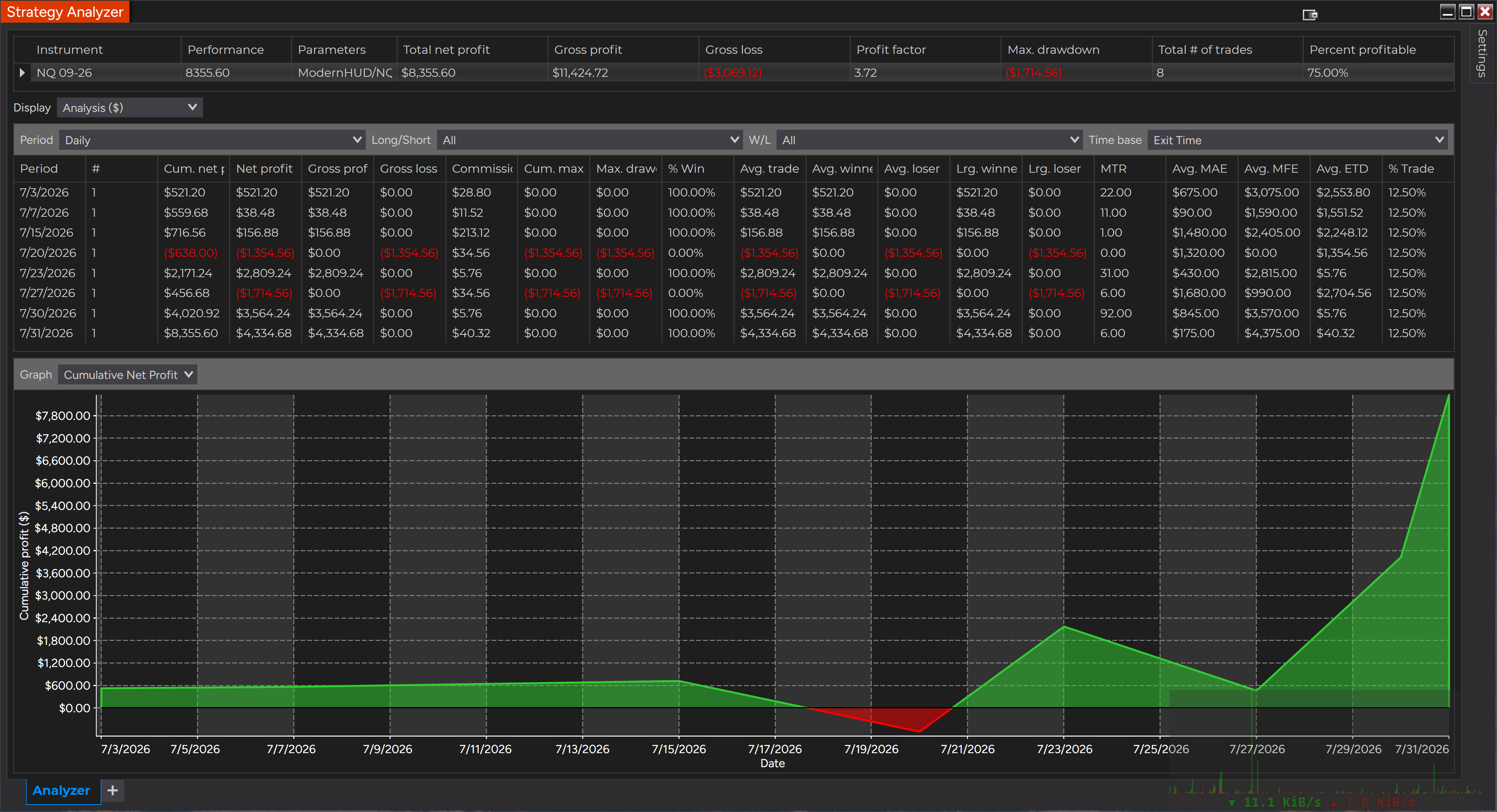
Task: Open the Settings side panel tab
Action: point(1482,53)
